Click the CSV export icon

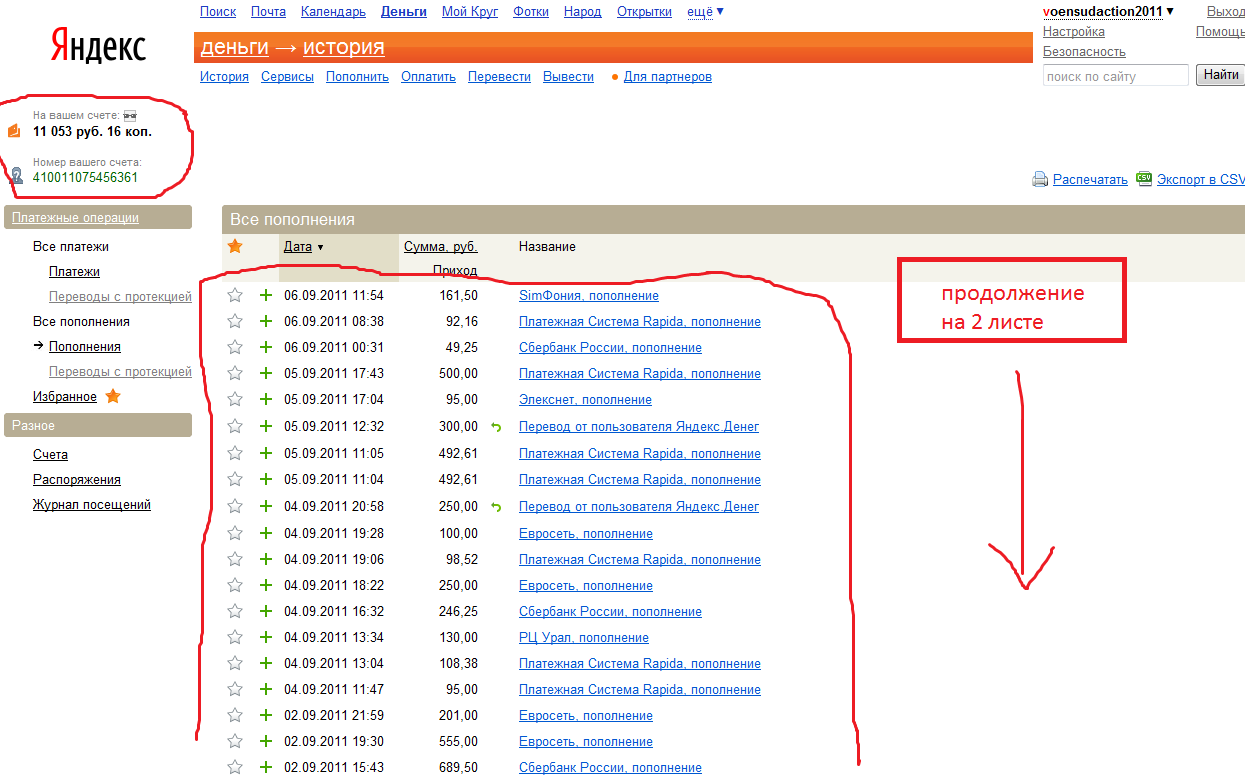point(1144,179)
